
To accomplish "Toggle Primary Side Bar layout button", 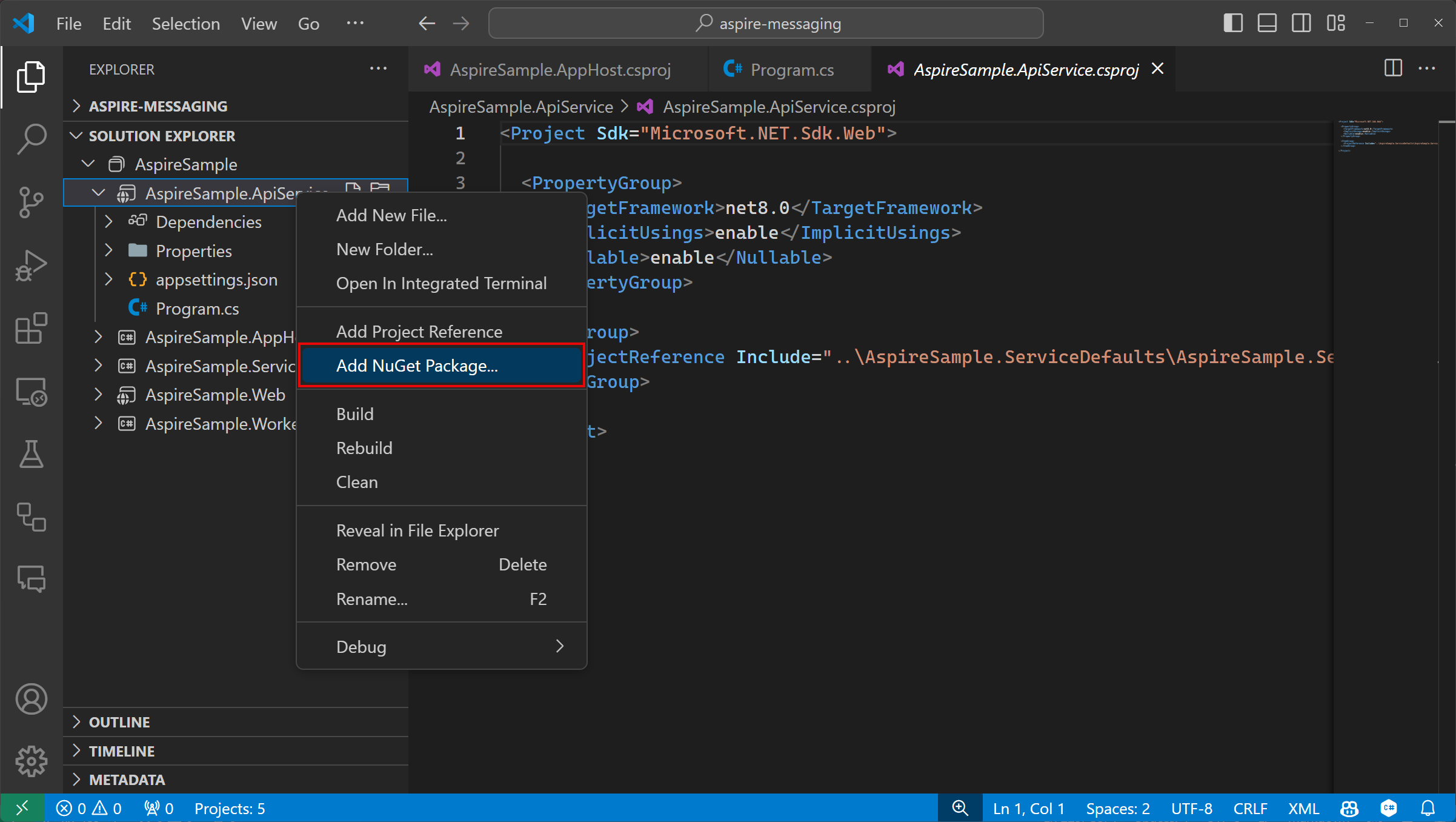I will coord(1232,23).
